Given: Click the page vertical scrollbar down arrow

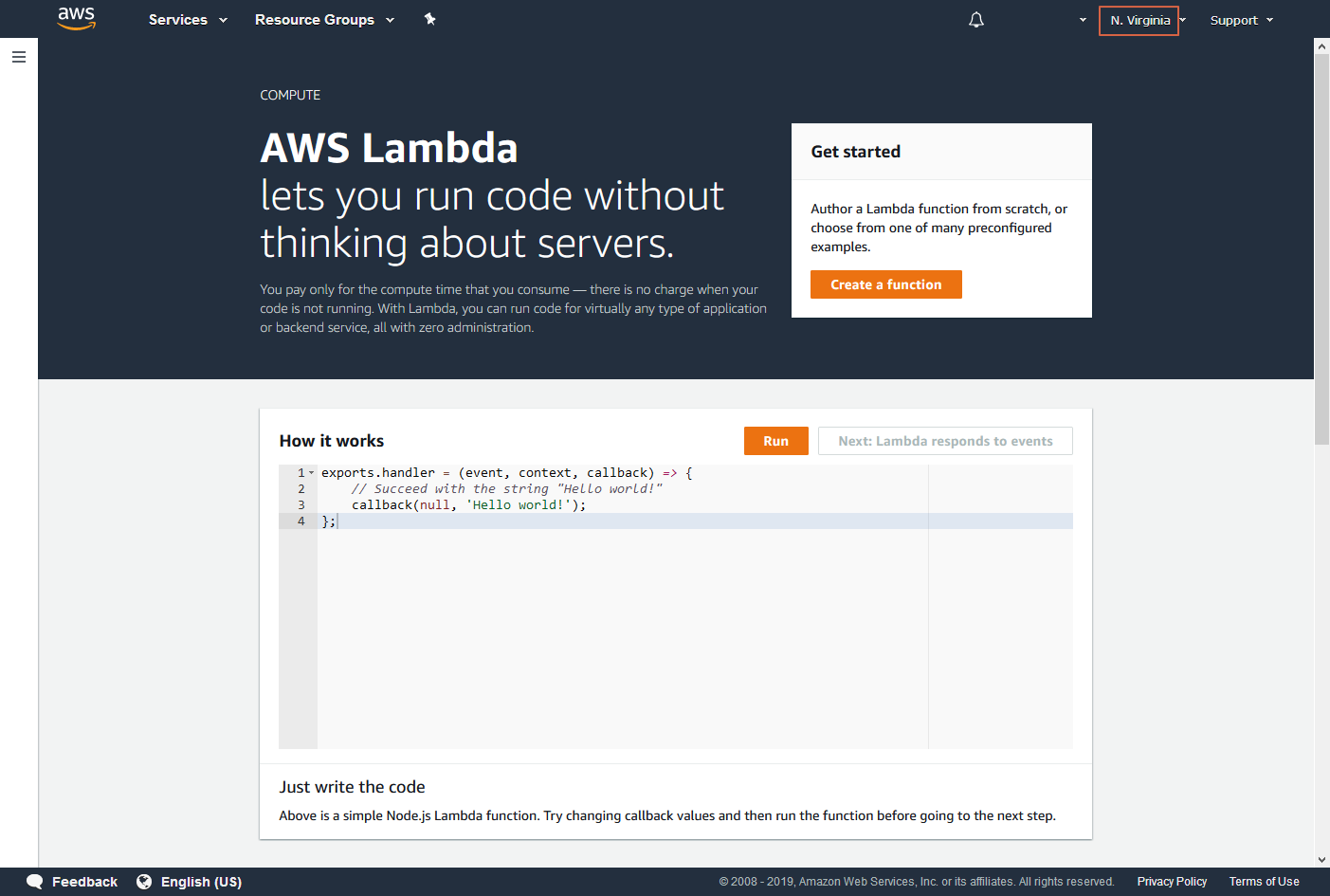Looking at the screenshot, I should [x=1321, y=860].
